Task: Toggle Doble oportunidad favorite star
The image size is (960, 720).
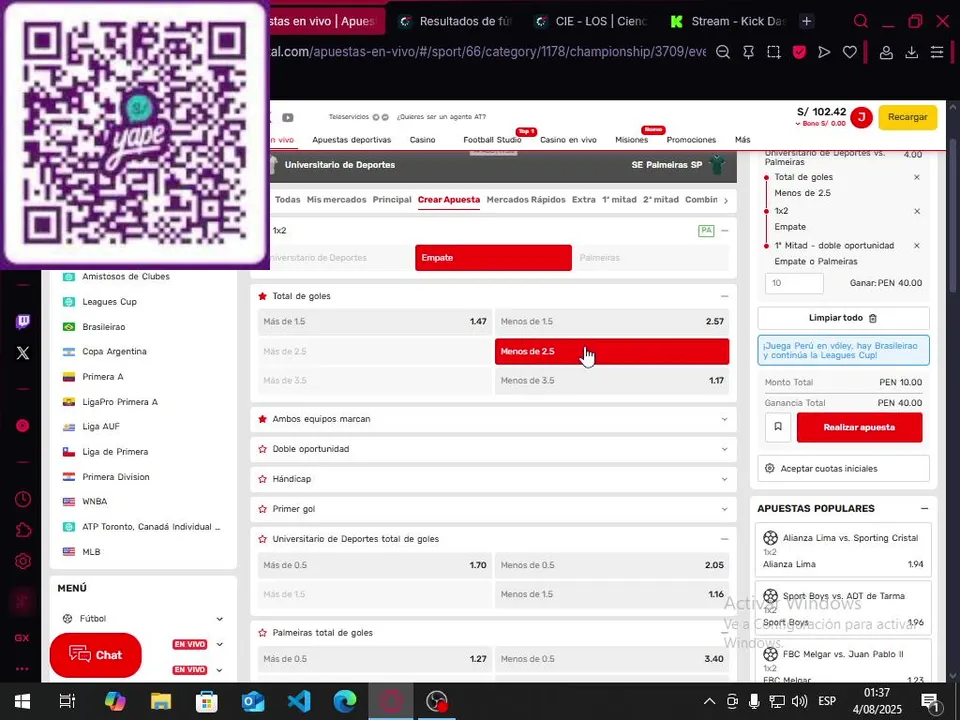Action: (263, 449)
